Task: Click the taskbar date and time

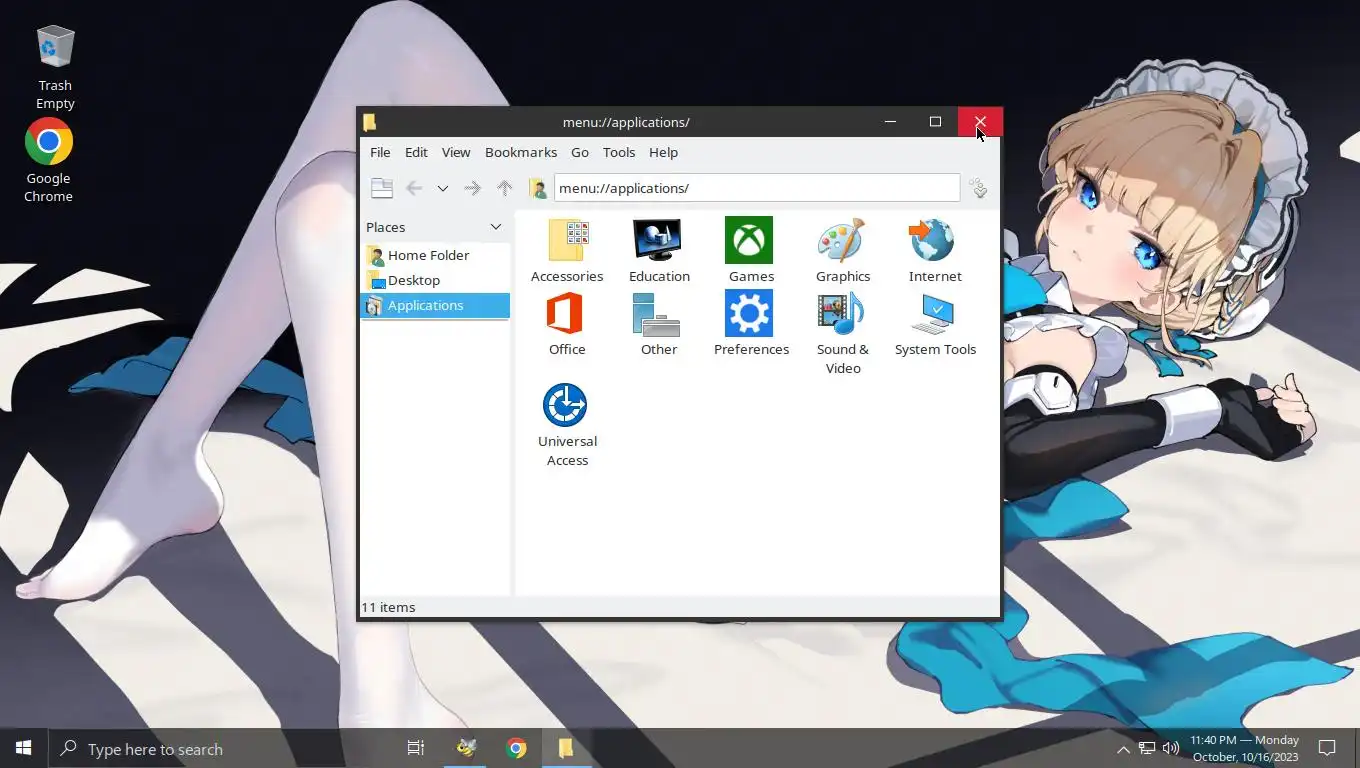Action: [x=1244, y=748]
